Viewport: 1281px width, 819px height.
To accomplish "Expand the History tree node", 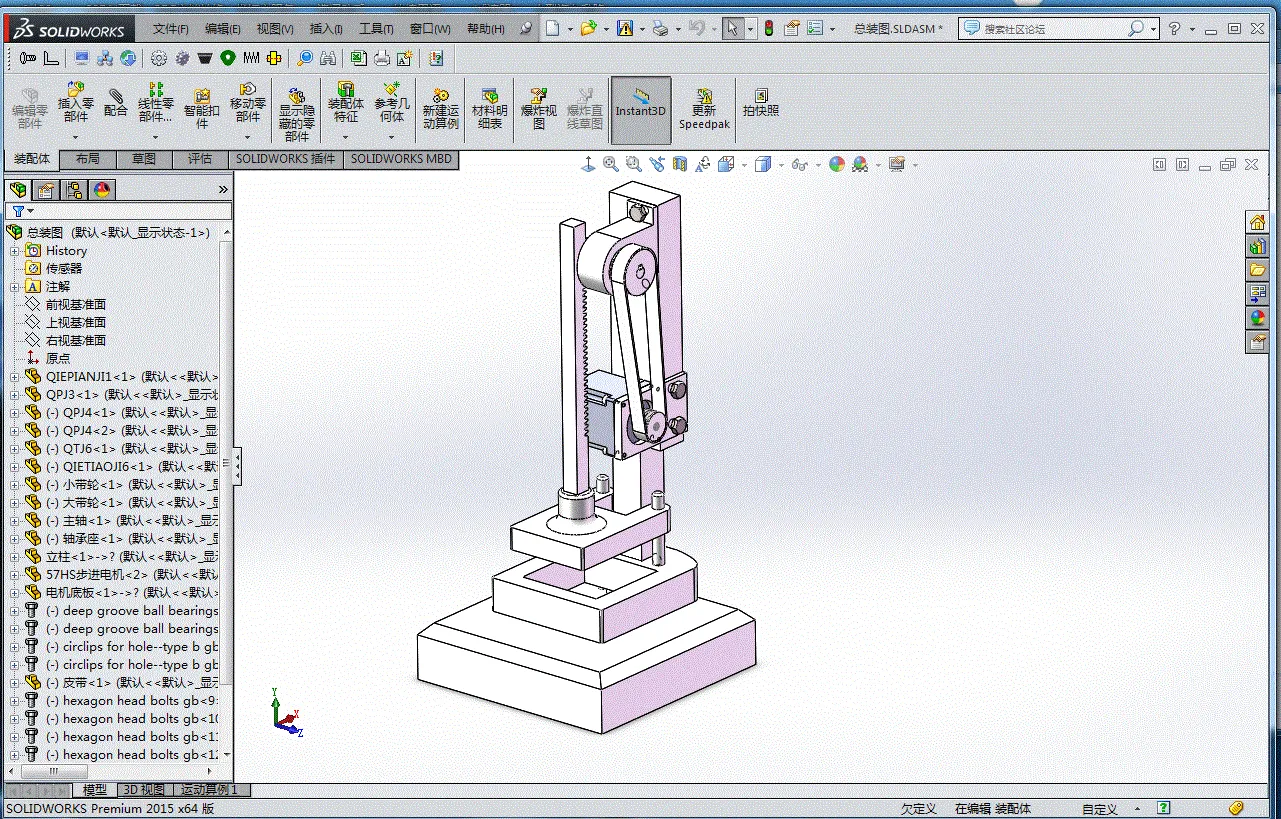I will (14, 251).
